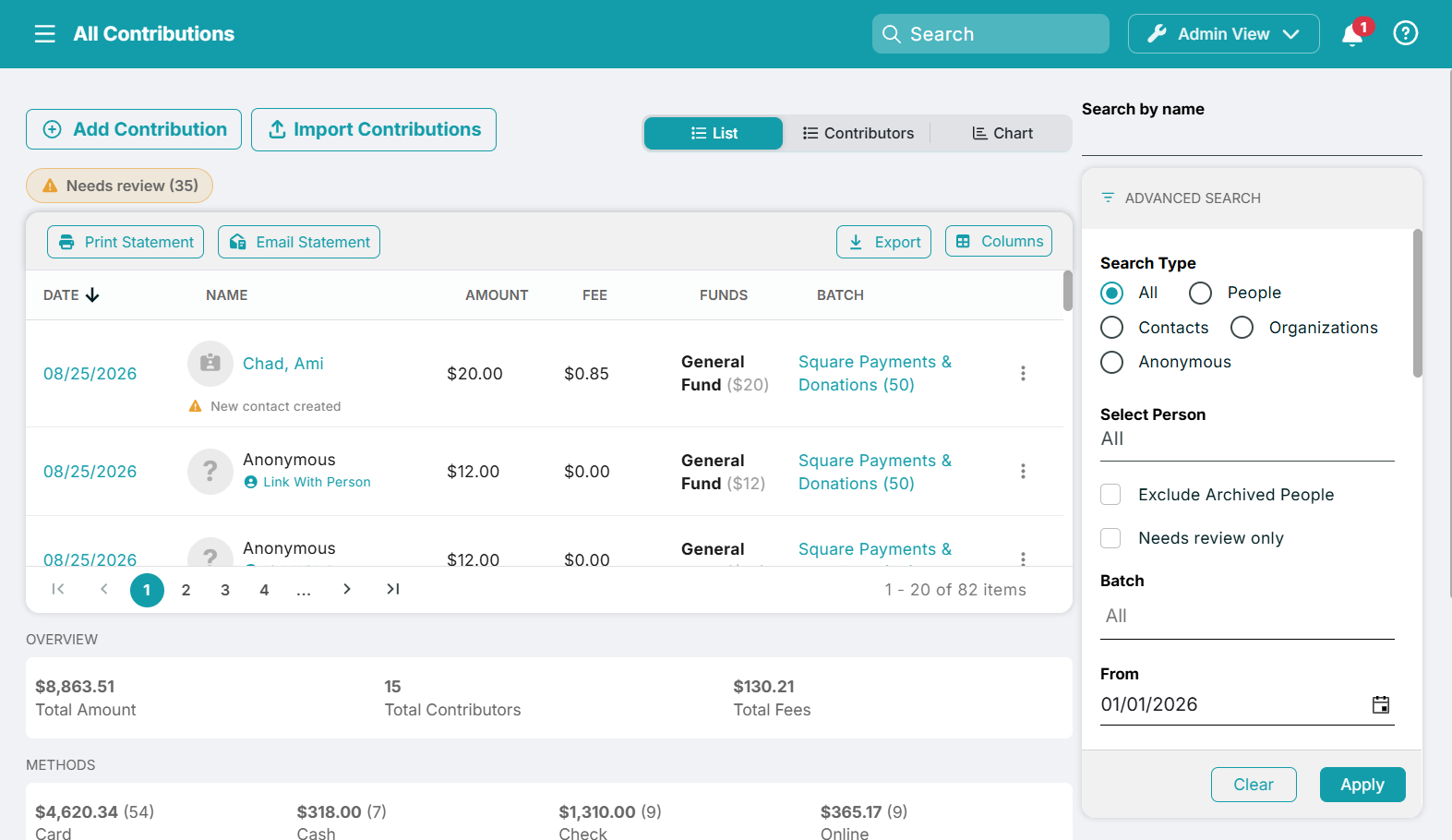The image size is (1452, 840).
Task: Open the Batch dropdown
Action: click(1247, 617)
